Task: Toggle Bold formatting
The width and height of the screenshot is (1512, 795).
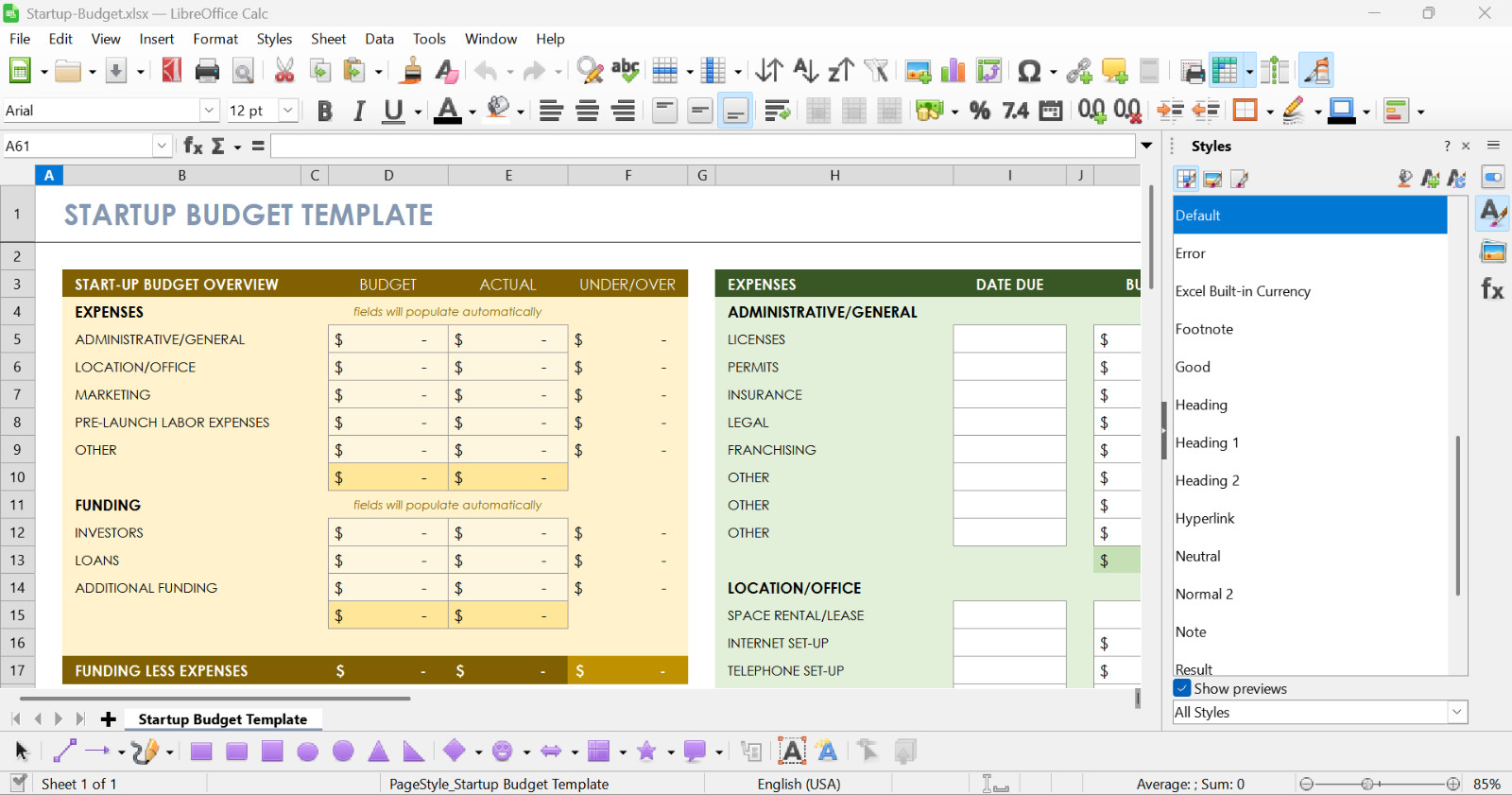Action: point(324,111)
